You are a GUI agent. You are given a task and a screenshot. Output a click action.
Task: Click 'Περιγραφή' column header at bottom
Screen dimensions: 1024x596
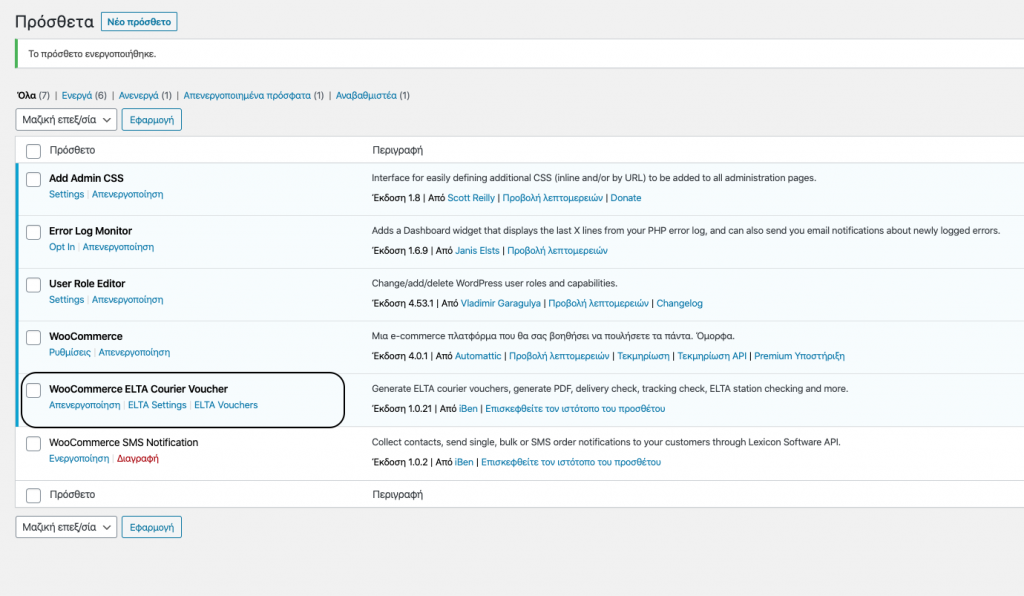pos(398,494)
